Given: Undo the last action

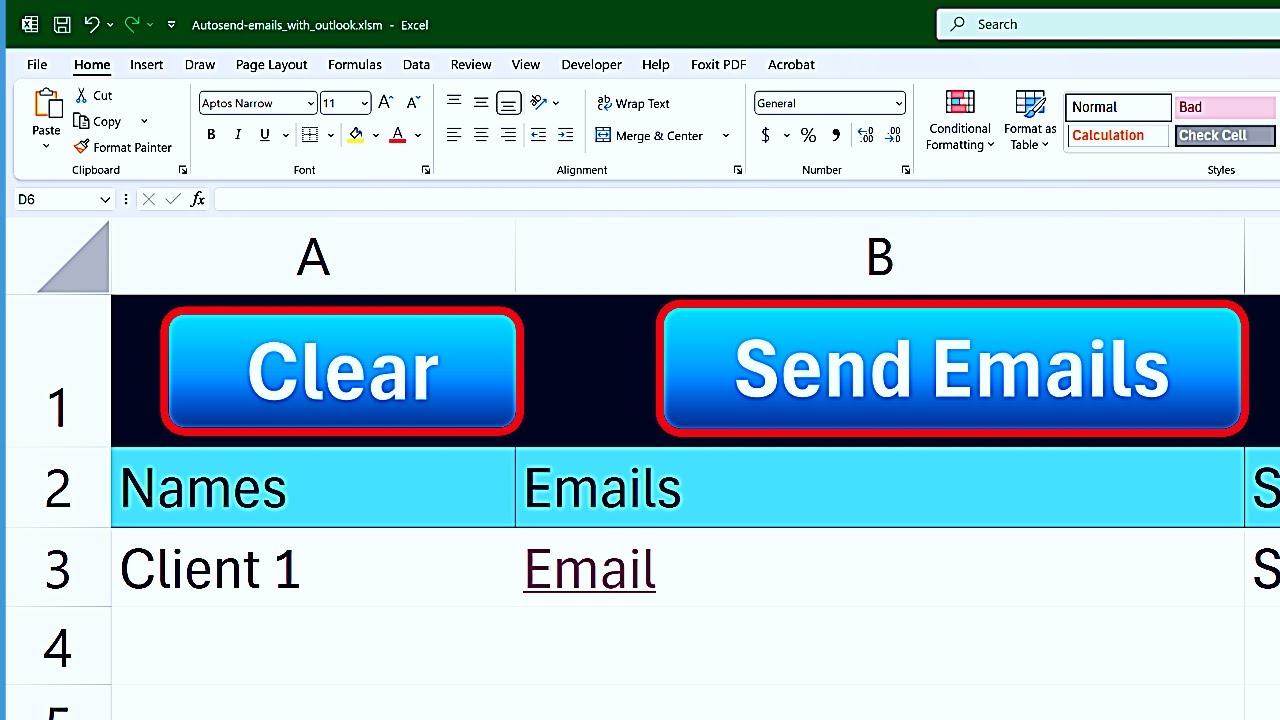Looking at the screenshot, I should (92, 25).
